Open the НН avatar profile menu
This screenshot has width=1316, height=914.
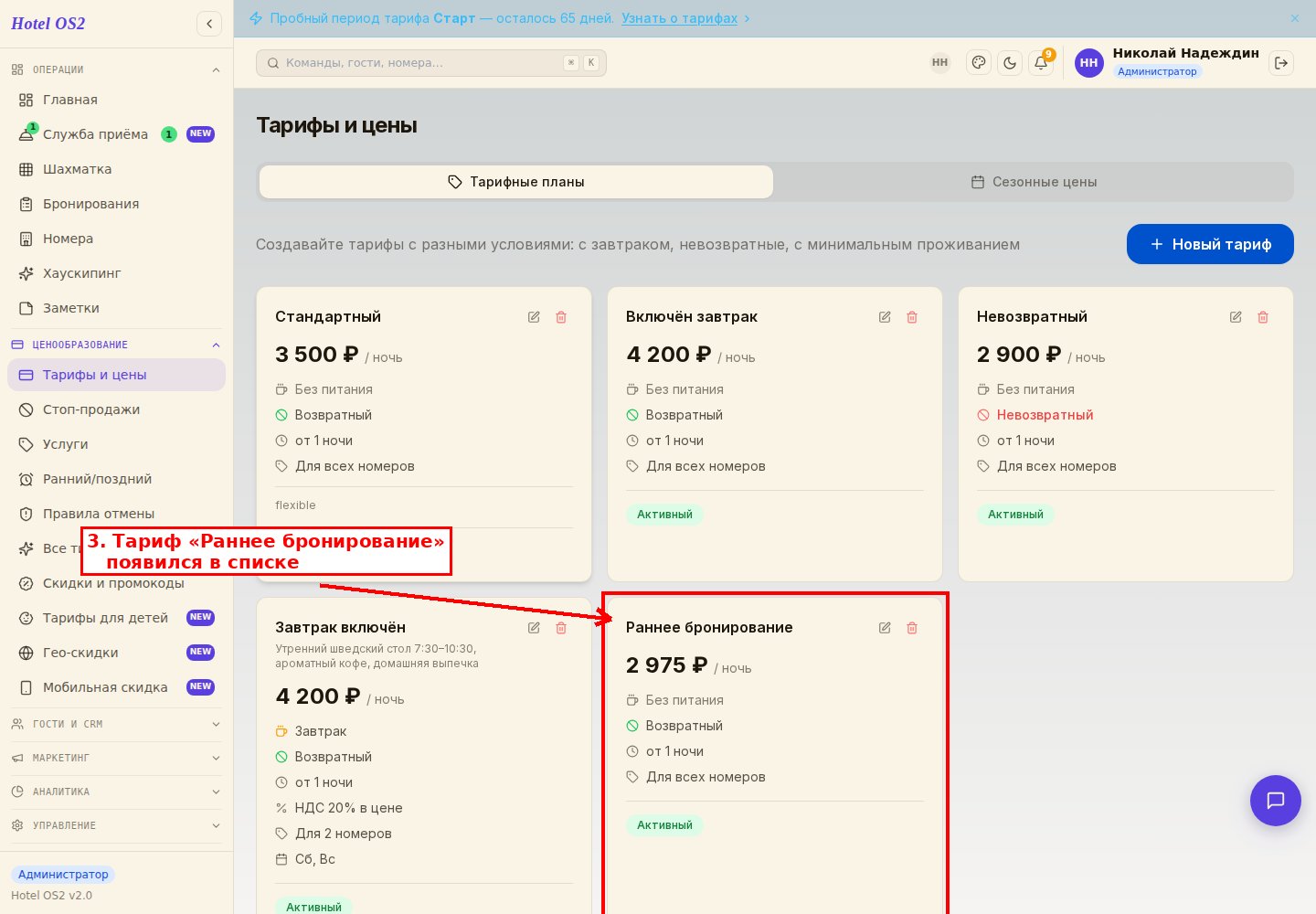click(1088, 63)
